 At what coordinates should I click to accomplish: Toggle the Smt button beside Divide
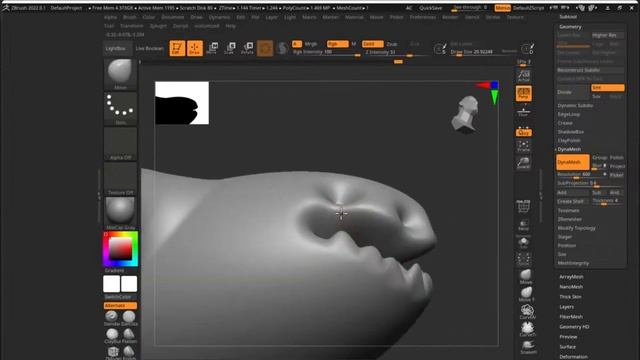click(607, 88)
